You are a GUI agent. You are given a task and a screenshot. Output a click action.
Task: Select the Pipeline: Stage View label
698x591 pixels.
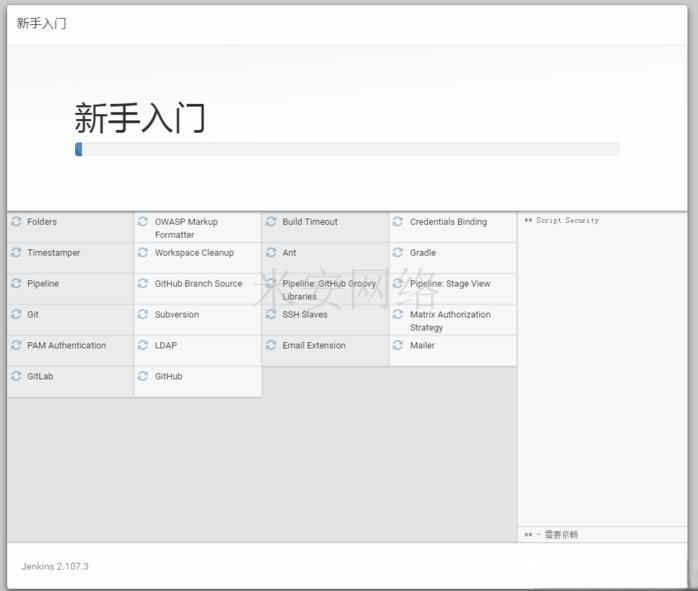point(450,283)
